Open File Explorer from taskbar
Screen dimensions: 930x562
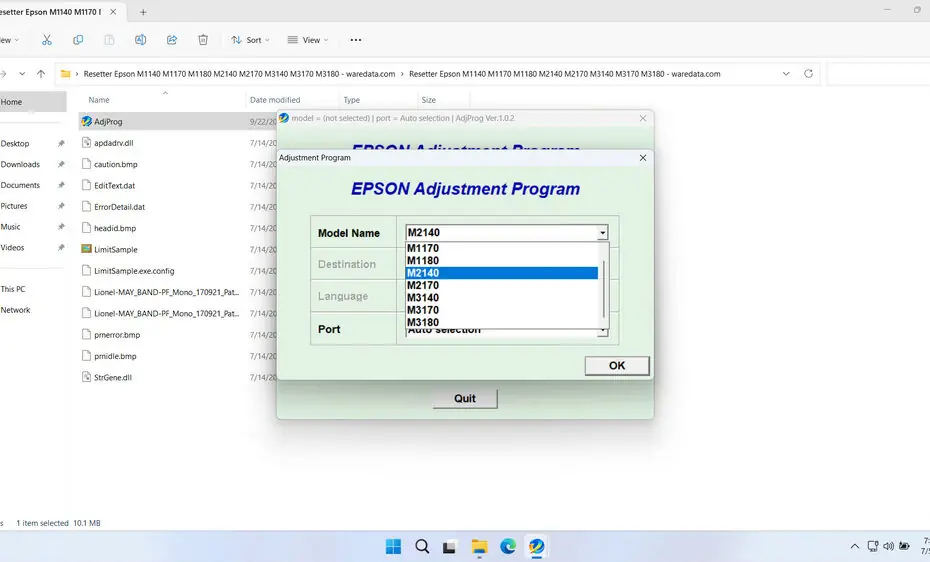point(479,546)
